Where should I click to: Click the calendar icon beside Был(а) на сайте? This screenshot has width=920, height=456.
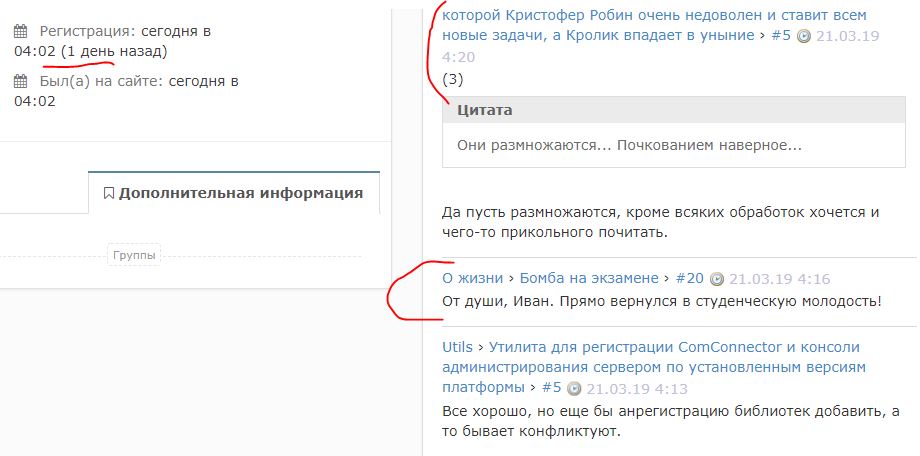[x=21, y=81]
